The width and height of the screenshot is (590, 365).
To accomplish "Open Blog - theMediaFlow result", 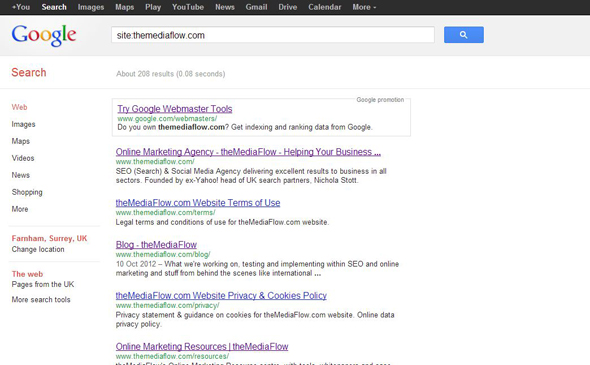I will 156,245.
